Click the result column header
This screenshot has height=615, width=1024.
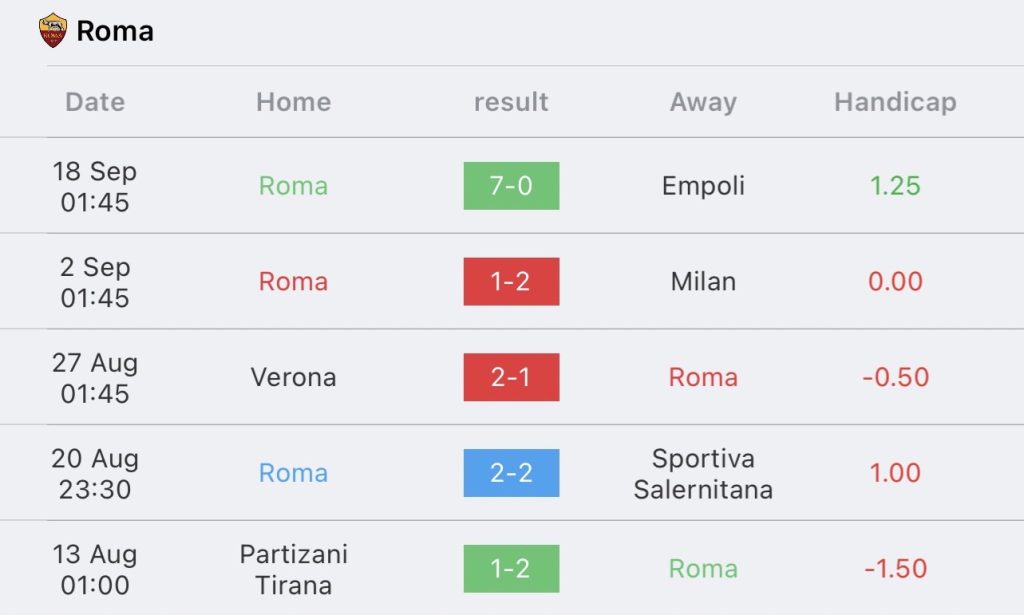[x=511, y=102]
